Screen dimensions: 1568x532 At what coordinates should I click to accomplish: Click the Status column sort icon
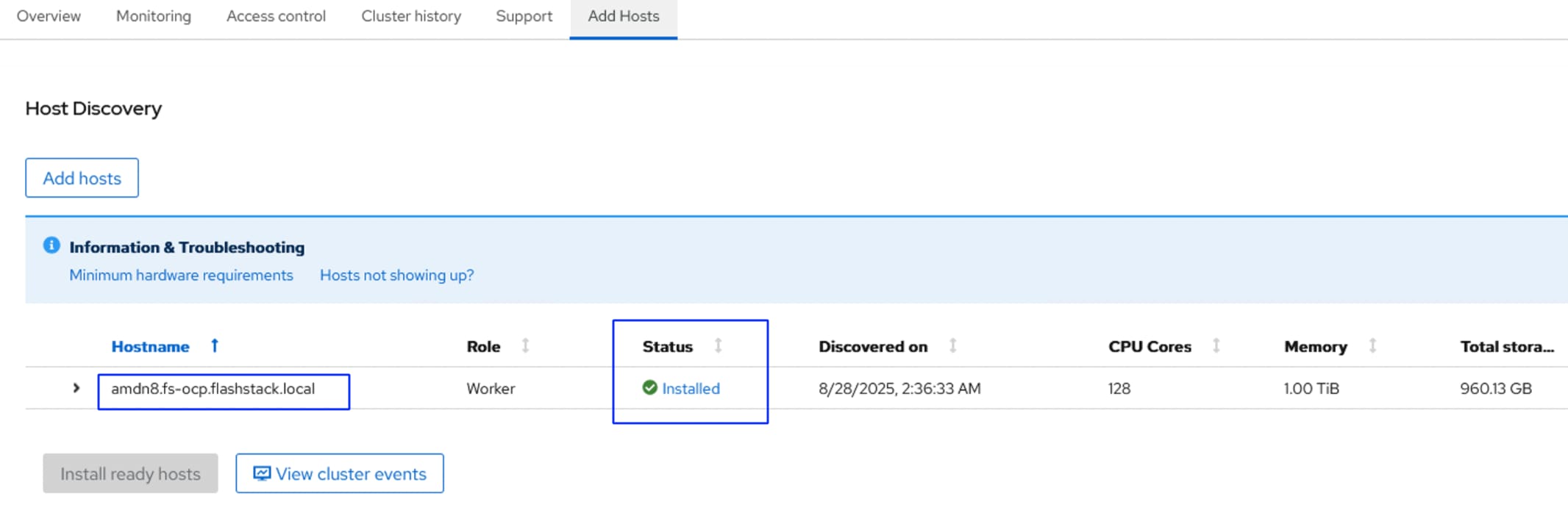718,345
